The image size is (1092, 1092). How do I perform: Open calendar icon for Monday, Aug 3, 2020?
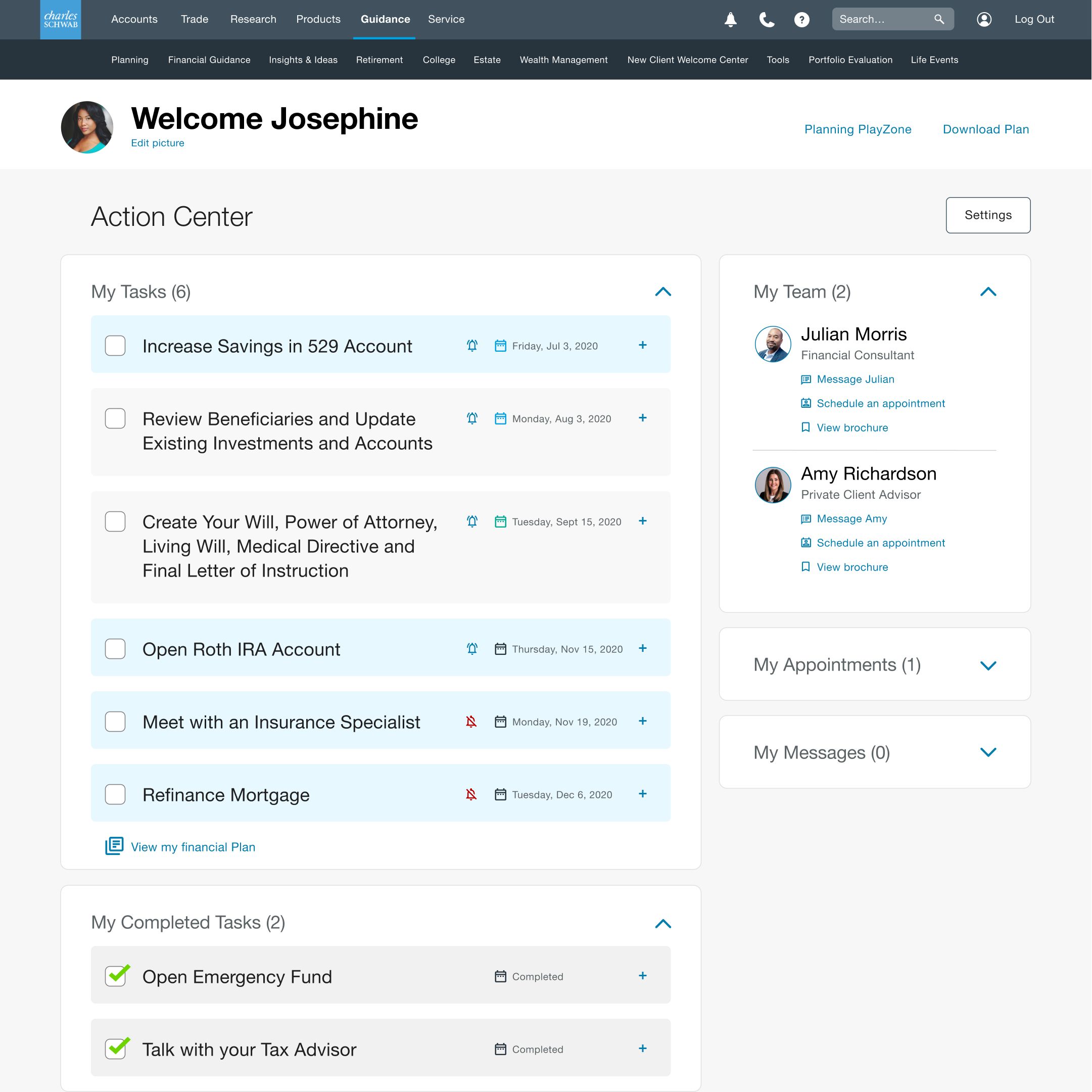(x=500, y=418)
